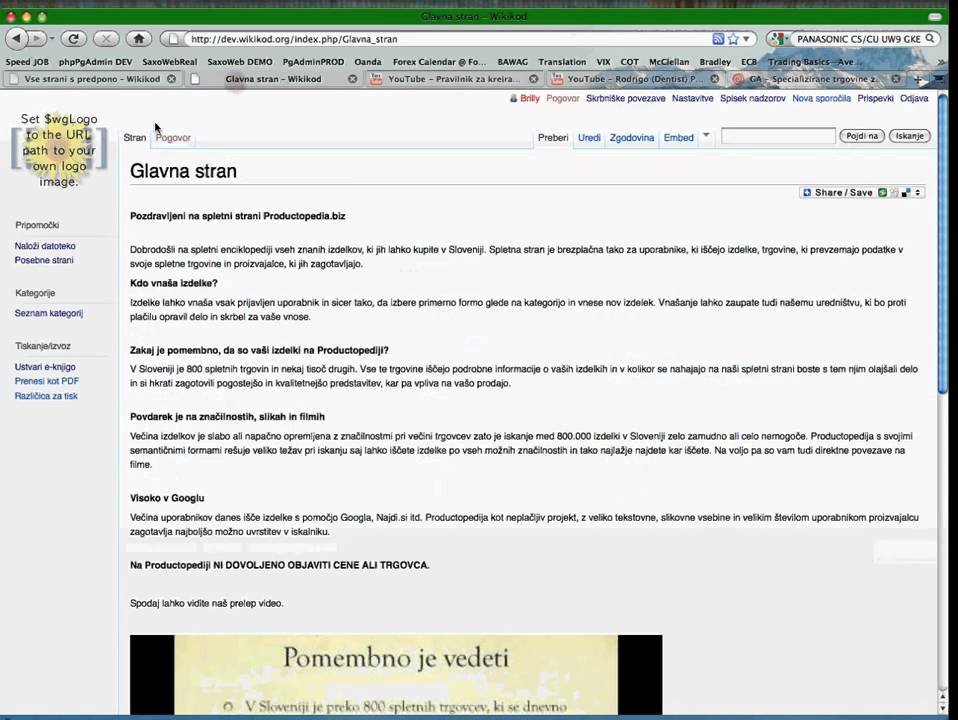Switch to 'Vse strani s predpono' tab
958x720 pixels.
click(x=92, y=79)
